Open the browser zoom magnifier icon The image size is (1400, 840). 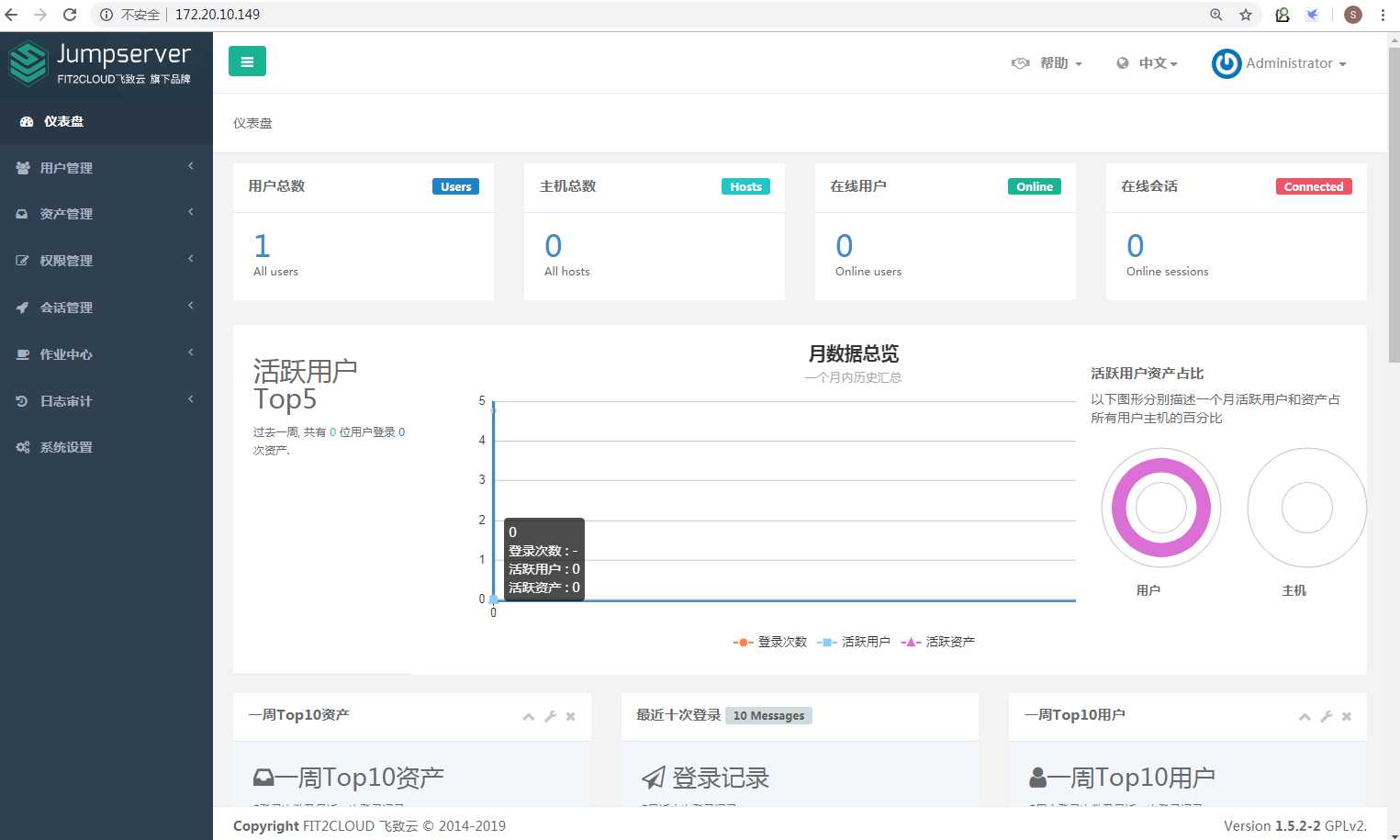click(x=1216, y=15)
